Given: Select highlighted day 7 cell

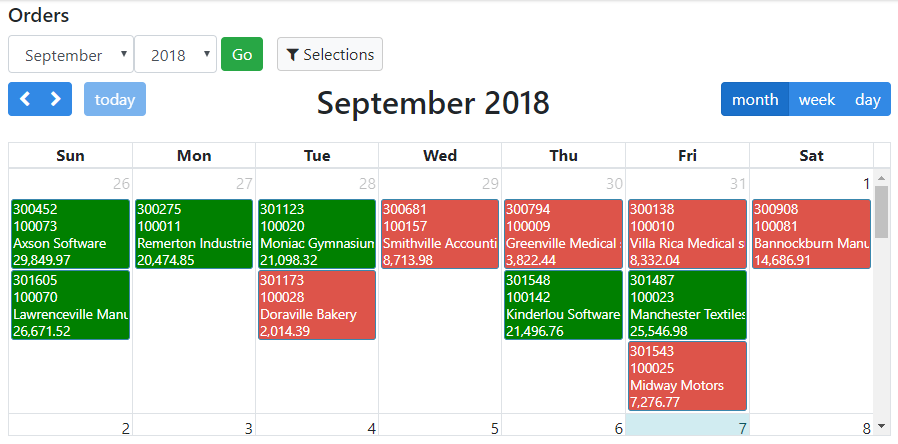Looking at the screenshot, I should coord(687,425).
